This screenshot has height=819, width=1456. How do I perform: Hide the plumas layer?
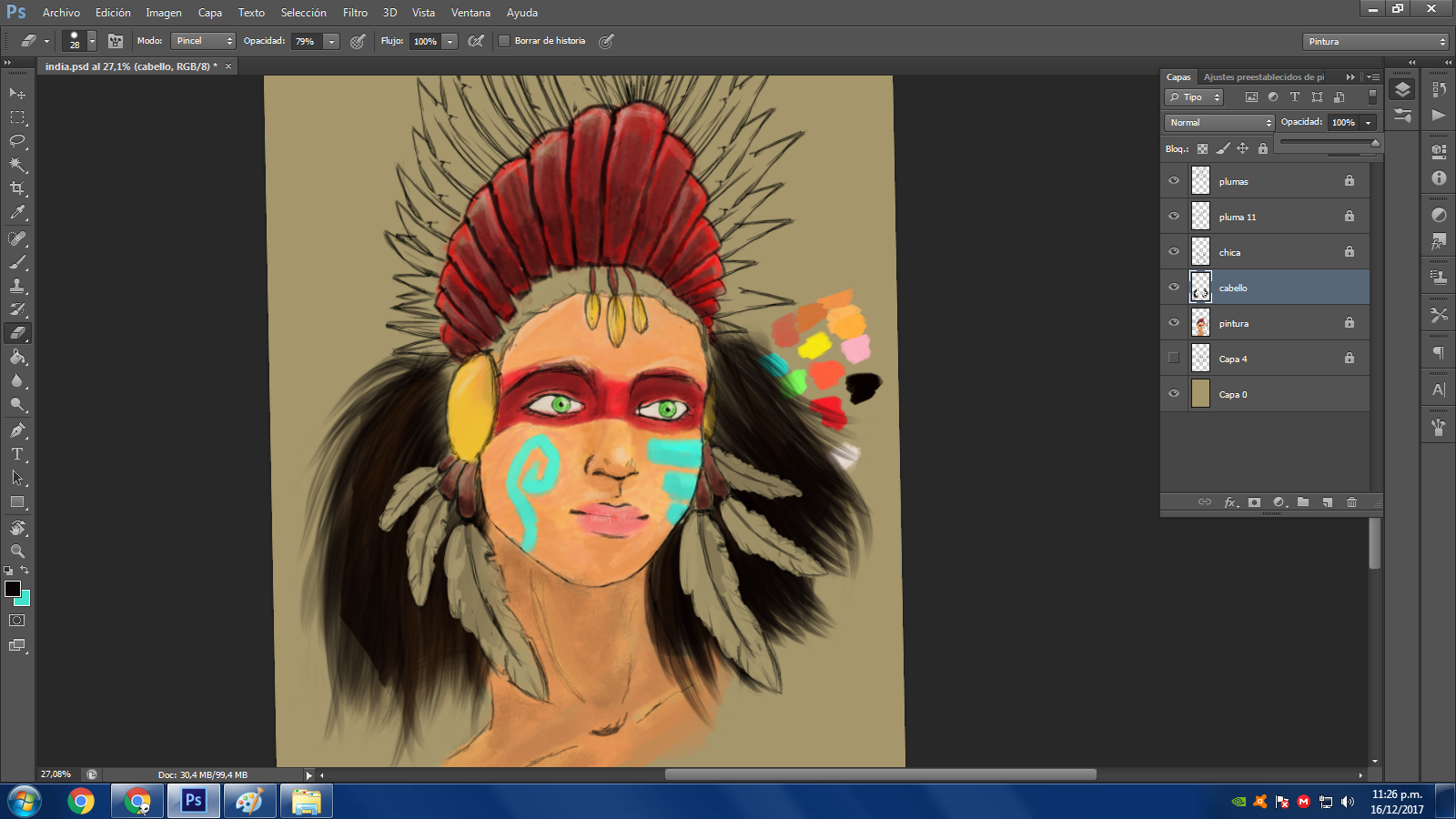(x=1174, y=180)
